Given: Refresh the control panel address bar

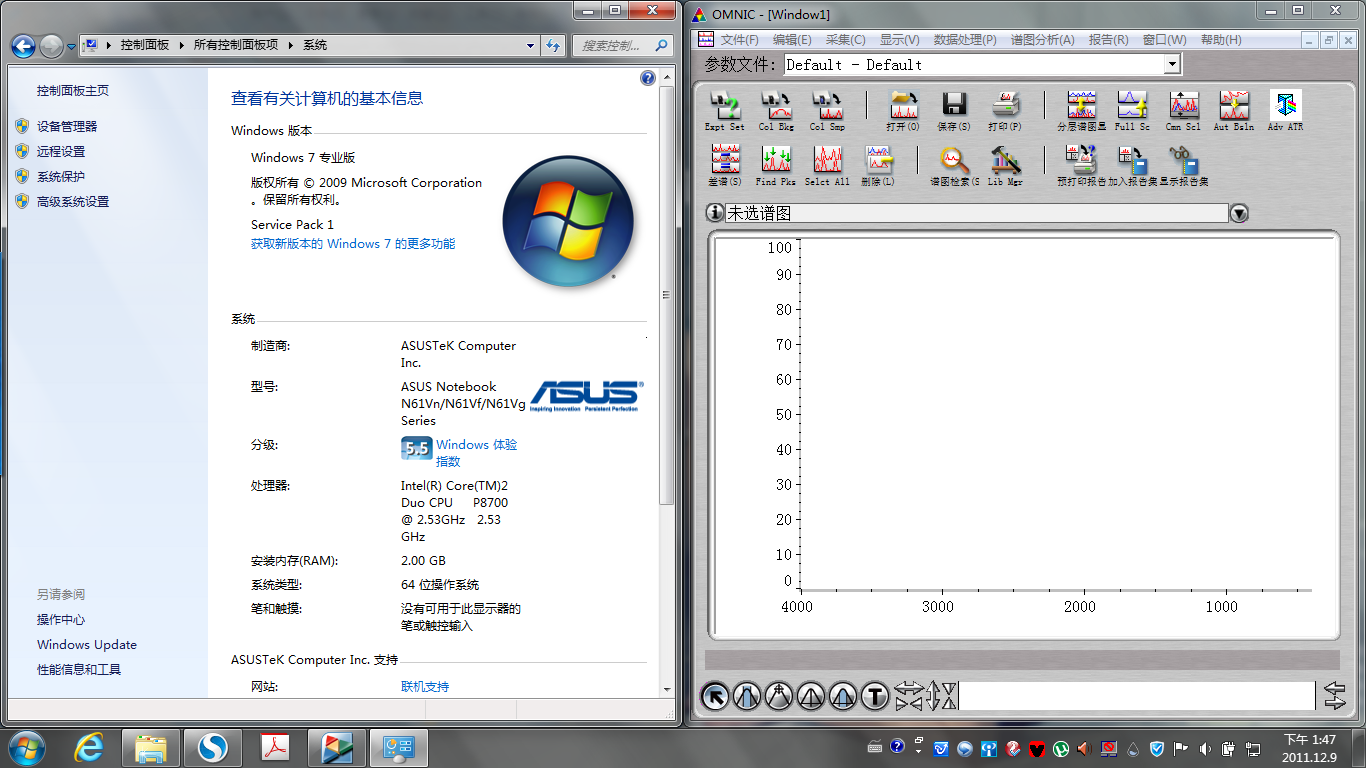Looking at the screenshot, I should 553,45.
